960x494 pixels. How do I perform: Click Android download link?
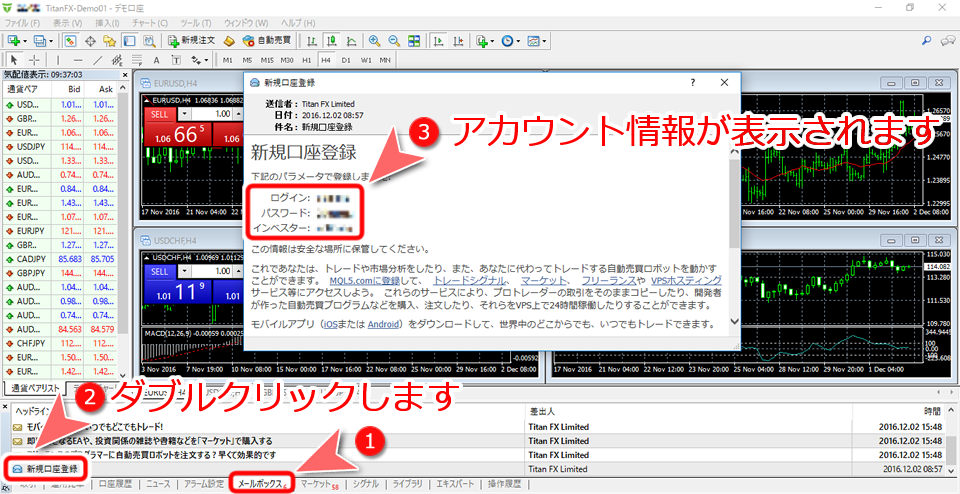[384, 324]
